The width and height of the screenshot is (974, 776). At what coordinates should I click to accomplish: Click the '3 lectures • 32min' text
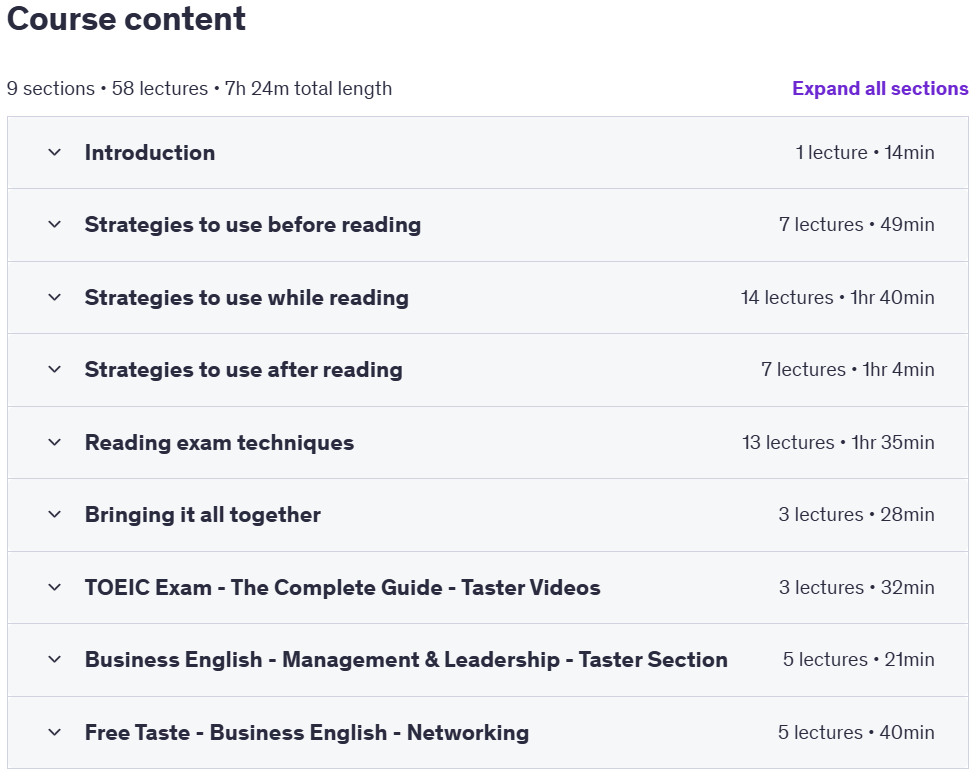tap(857, 587)
